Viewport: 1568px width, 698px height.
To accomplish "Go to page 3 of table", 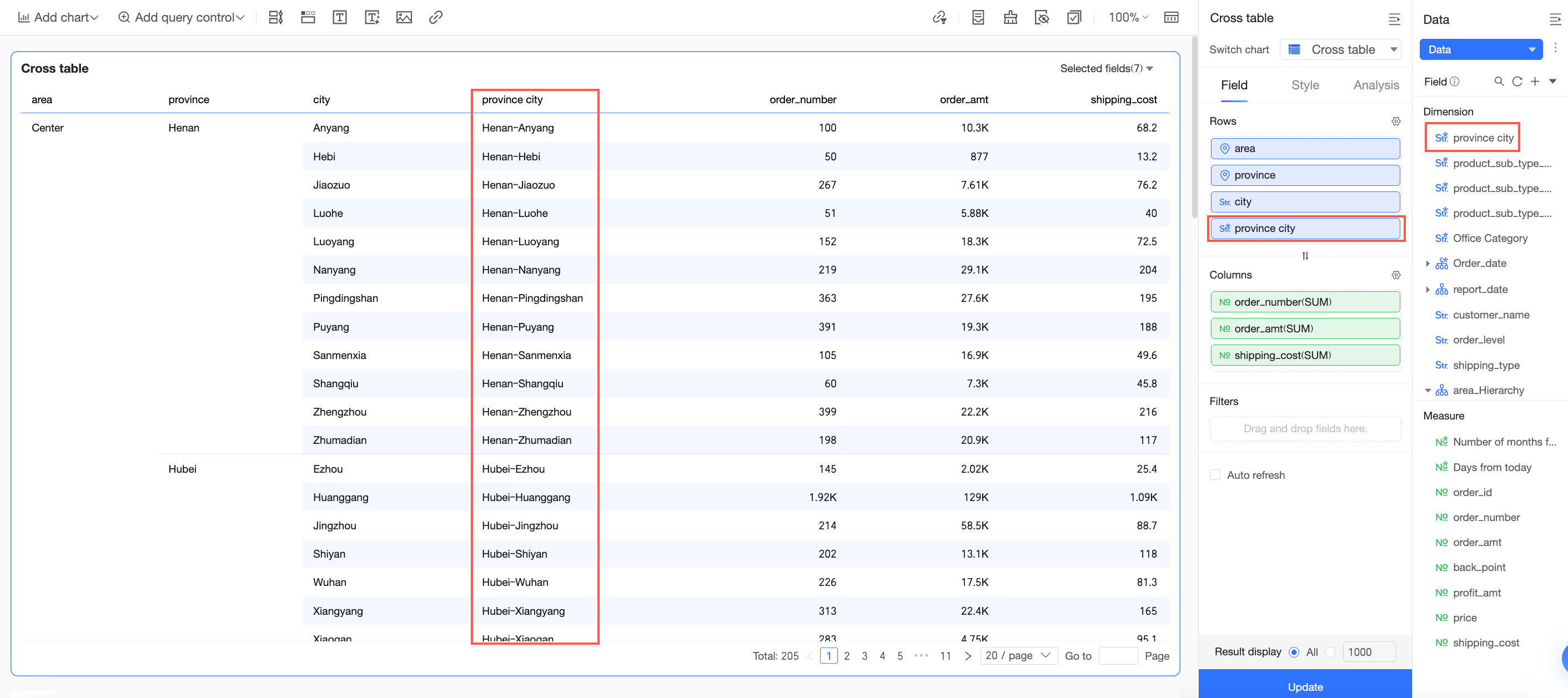I will (x=864, y=656).
